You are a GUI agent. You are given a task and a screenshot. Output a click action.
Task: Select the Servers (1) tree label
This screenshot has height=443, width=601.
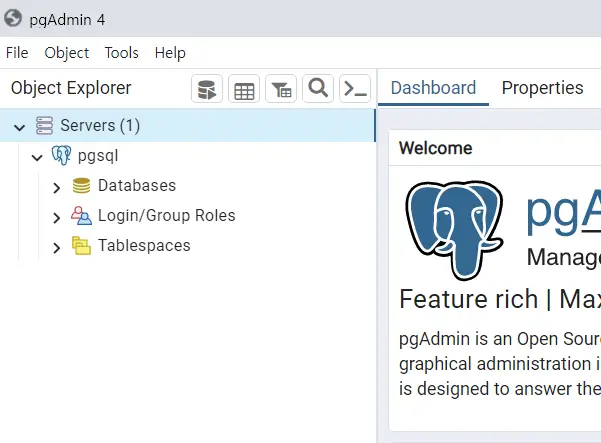[x=100, y=125]
